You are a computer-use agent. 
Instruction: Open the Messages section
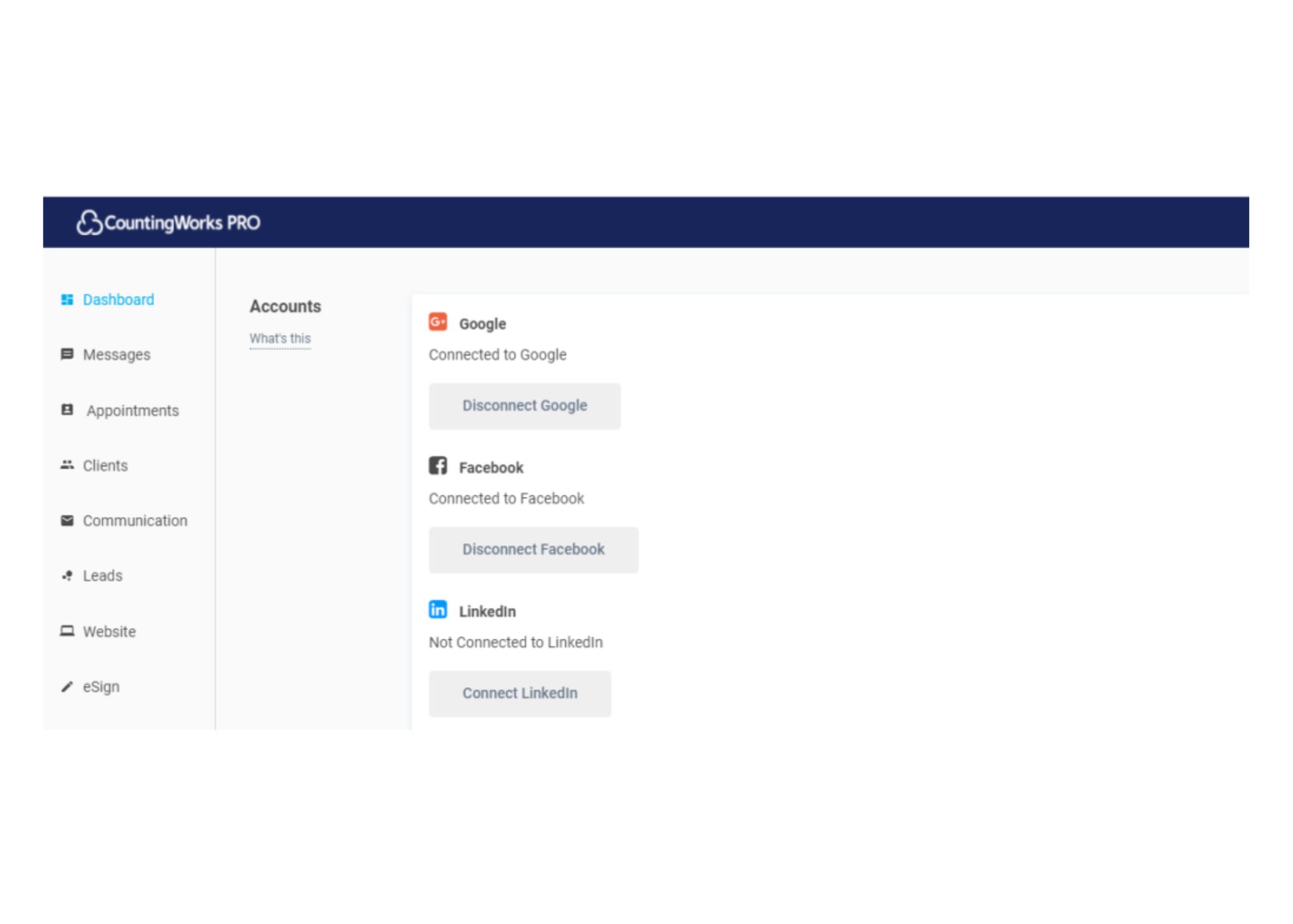click(x=116, y=354)
